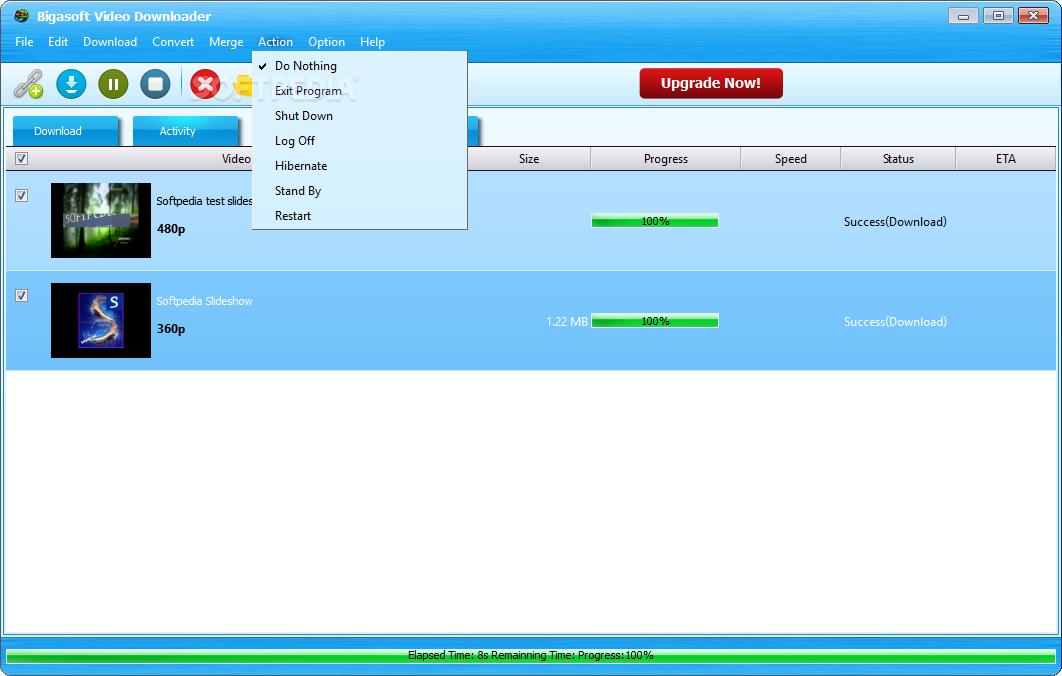The height and width of the screenshot is (676, 1062).
Task: Pause downloads with the green pause icon
Action: [113, 84]
